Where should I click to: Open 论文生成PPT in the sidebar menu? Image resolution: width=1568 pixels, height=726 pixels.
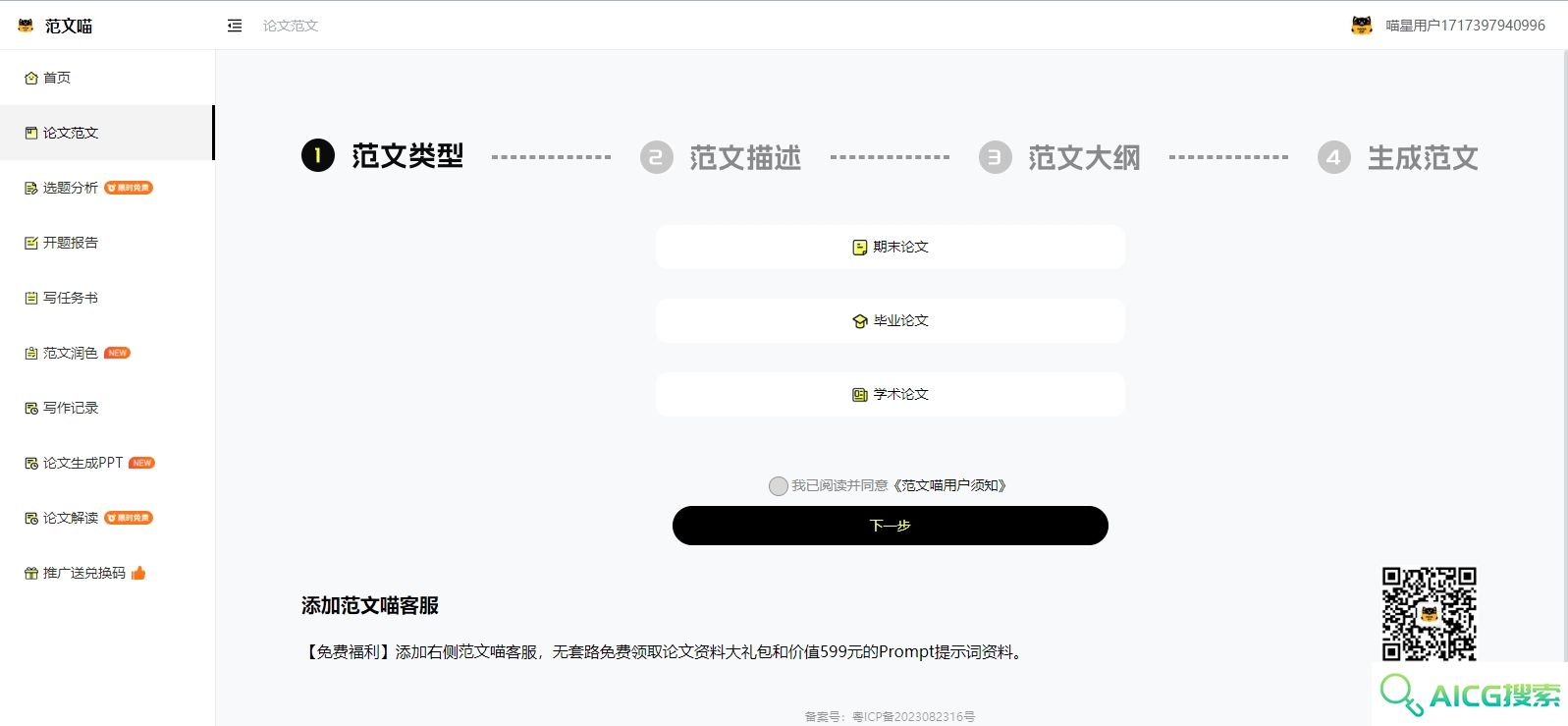(107, 463)
